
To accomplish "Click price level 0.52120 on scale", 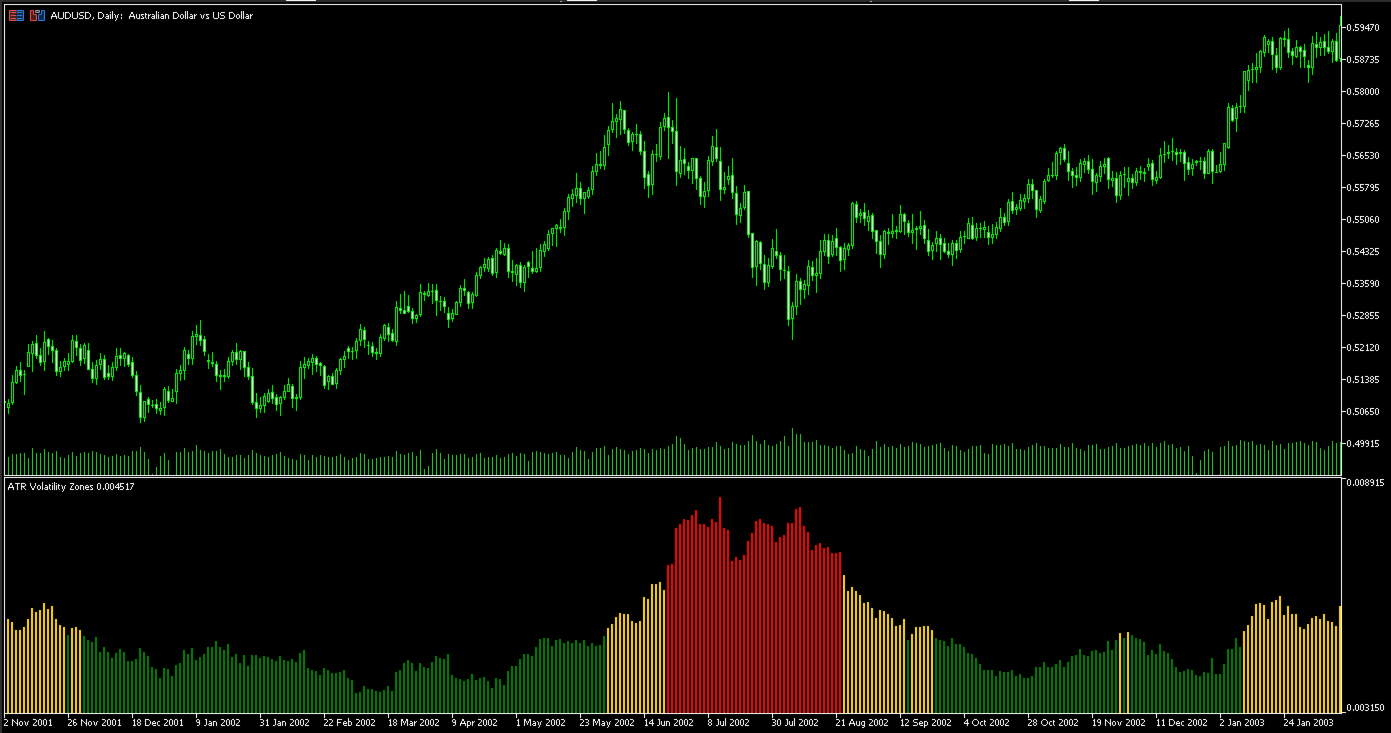I will [x=1365, y=347].
